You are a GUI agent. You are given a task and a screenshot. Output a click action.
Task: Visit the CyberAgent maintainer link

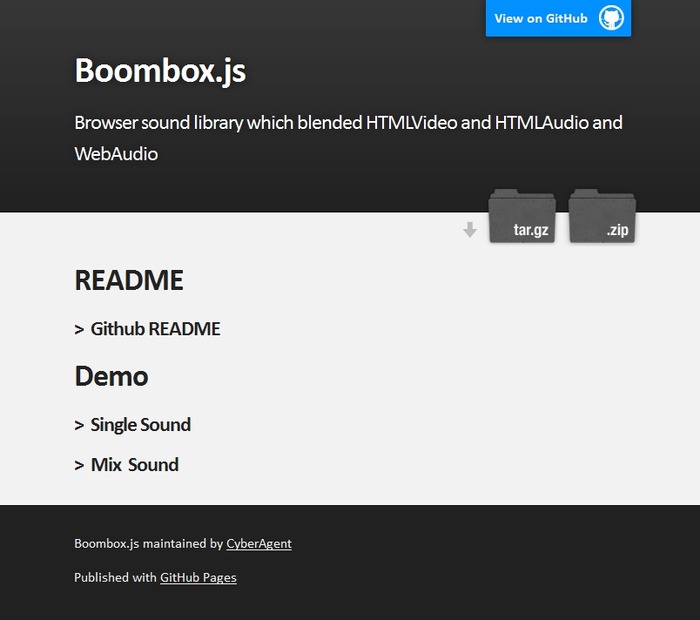pos(259,544)
